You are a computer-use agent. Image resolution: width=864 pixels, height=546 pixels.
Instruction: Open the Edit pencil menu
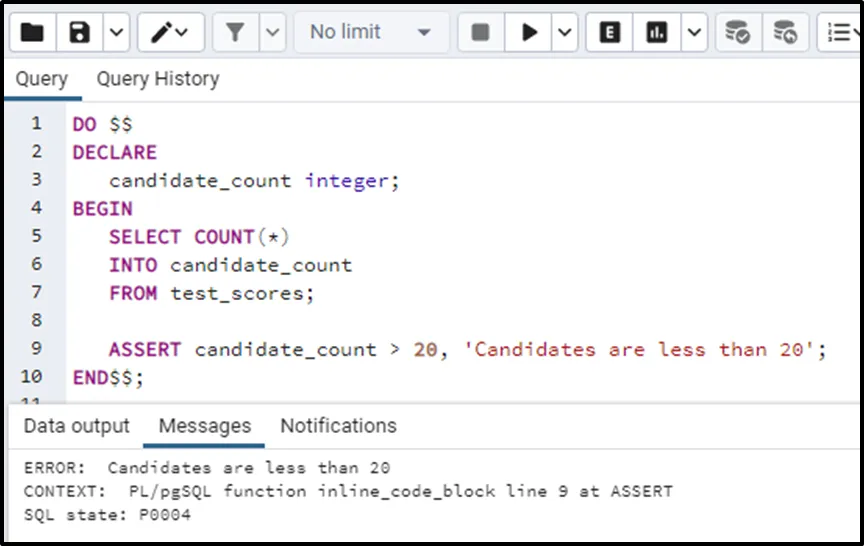pyautogui.click(x=169, y=33)
